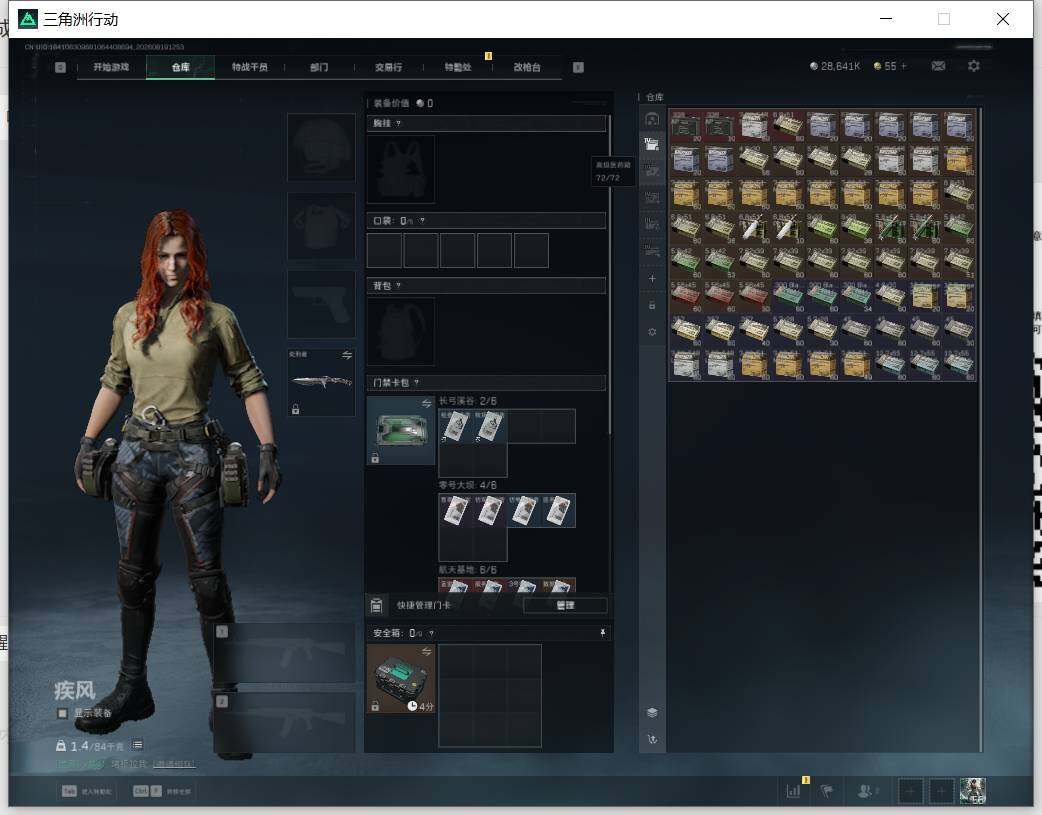Screen dimensions: 1042x815
Task: Switch to the 开始游戏 tab
Action: tap(111, 67)
